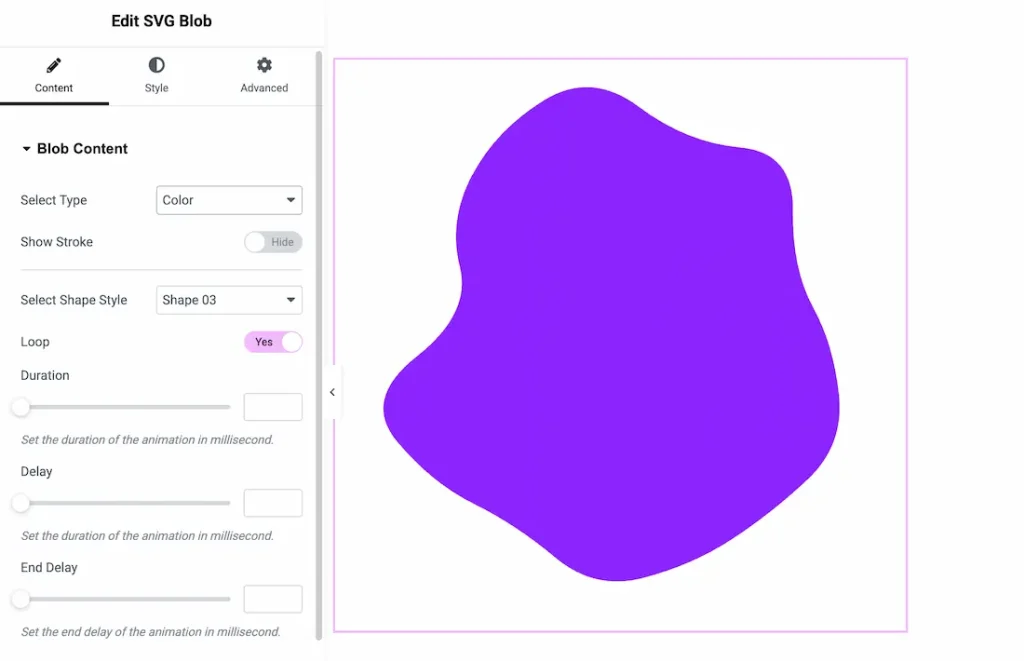Click the End Delay slider handle
The height and width of the screenshot is (661, 1024).
click(x=18, y=599)
